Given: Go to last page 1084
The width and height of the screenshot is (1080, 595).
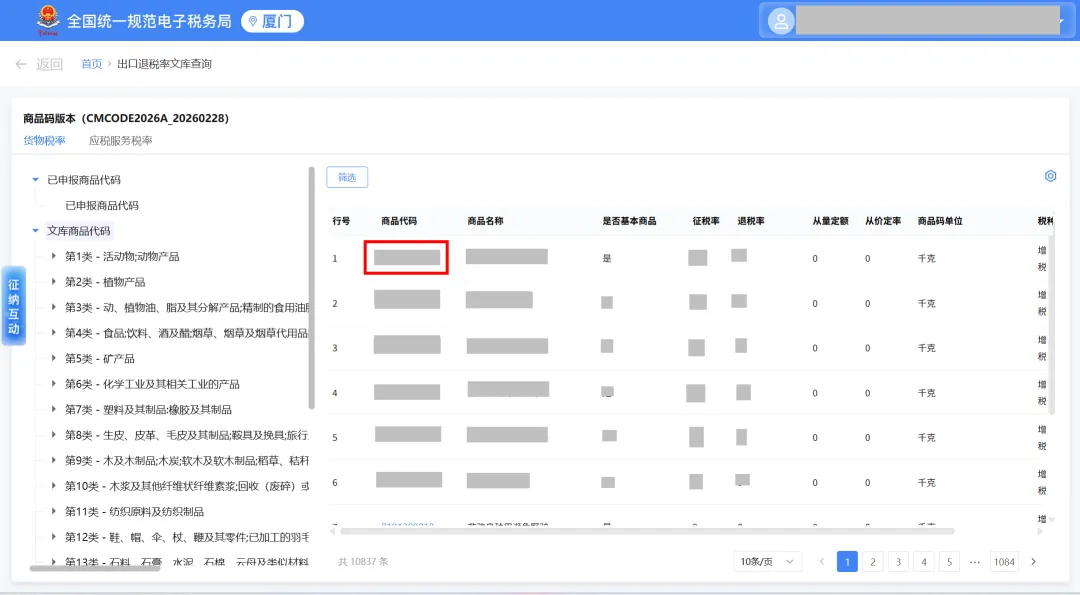Looking at the screenshot, I should click(x=1004, y=562).
